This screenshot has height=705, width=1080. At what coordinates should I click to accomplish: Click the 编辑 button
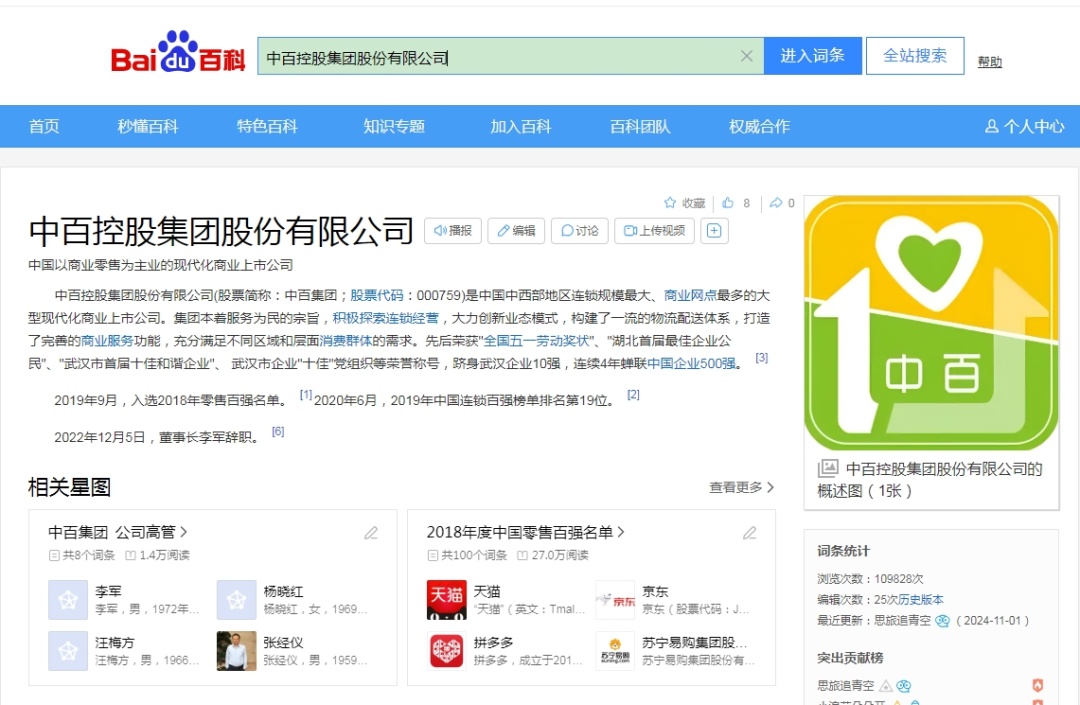click(517, 231)
